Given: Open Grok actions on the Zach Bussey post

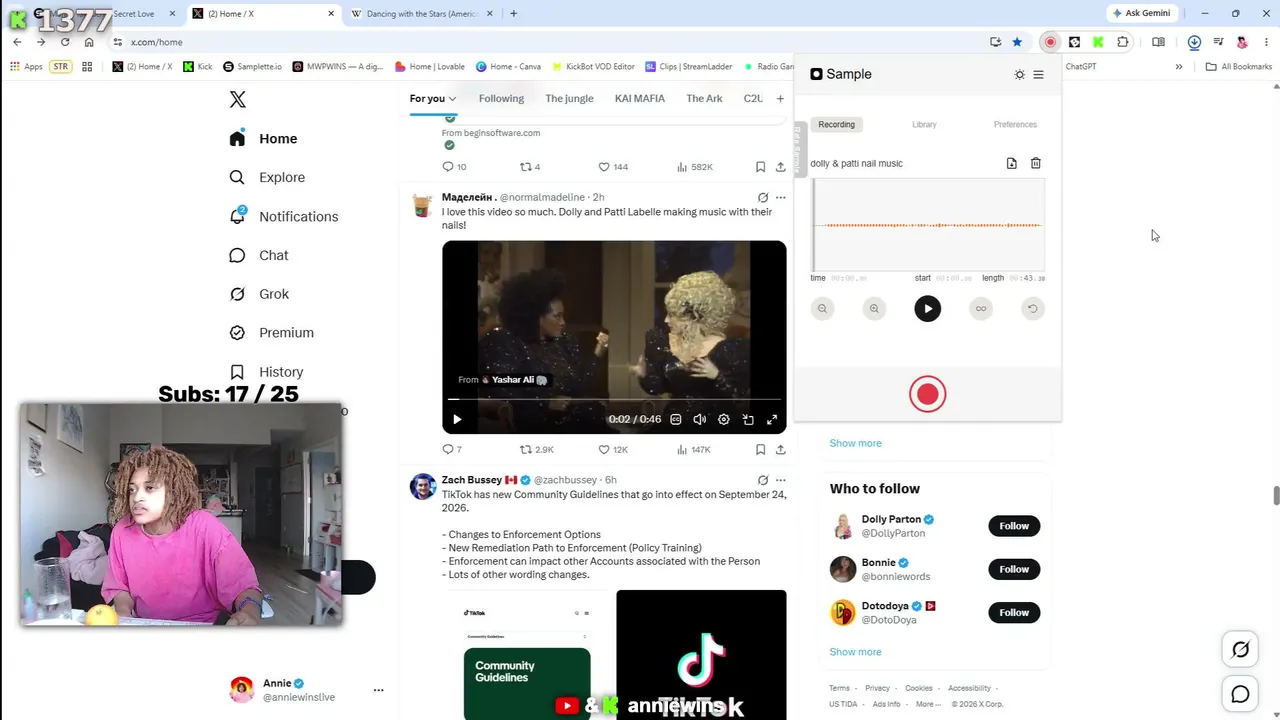Looking at the screenshot, I should [763, 480].
